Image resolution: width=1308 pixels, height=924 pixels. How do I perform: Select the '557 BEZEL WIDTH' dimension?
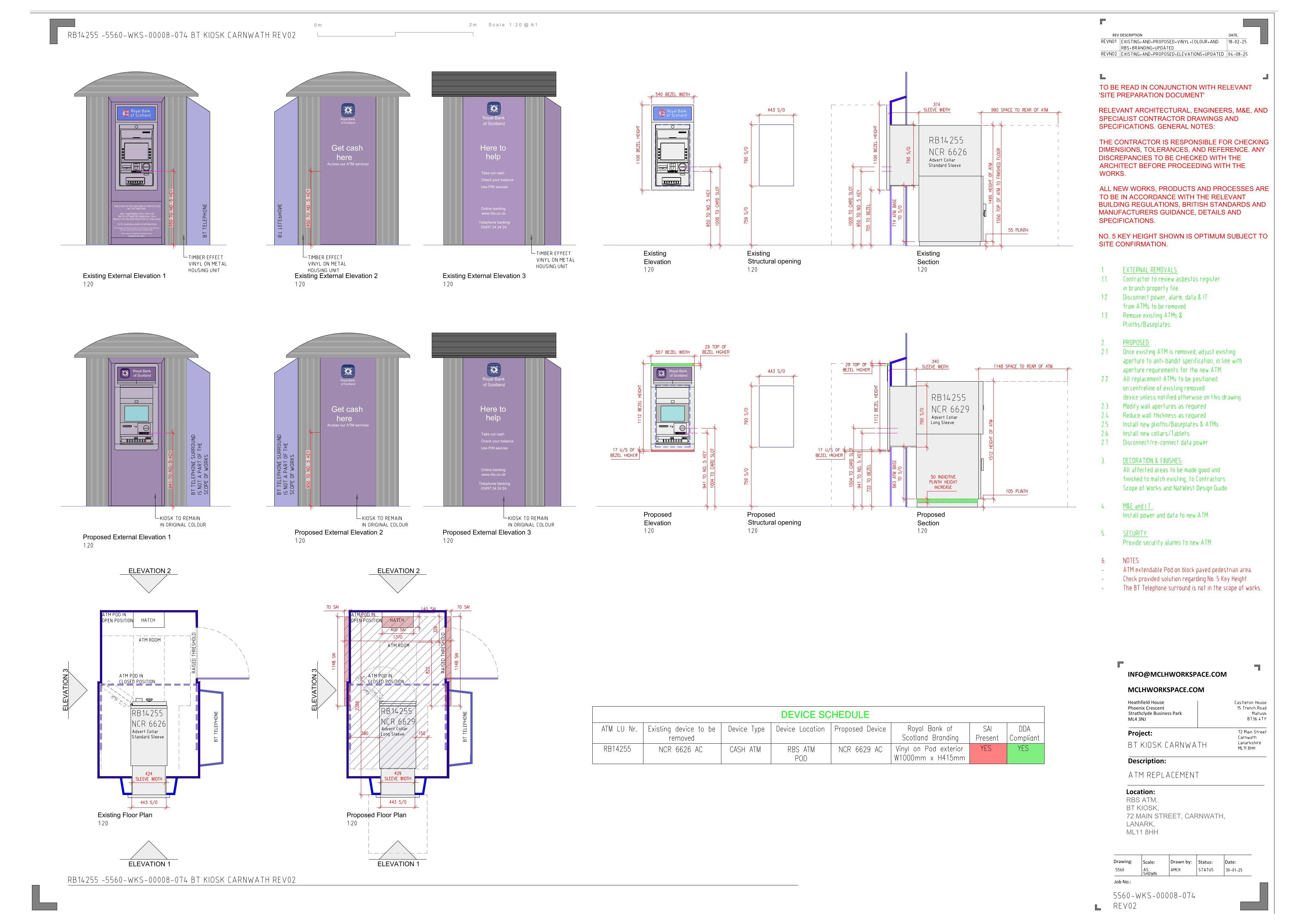[x=672, y=352]
